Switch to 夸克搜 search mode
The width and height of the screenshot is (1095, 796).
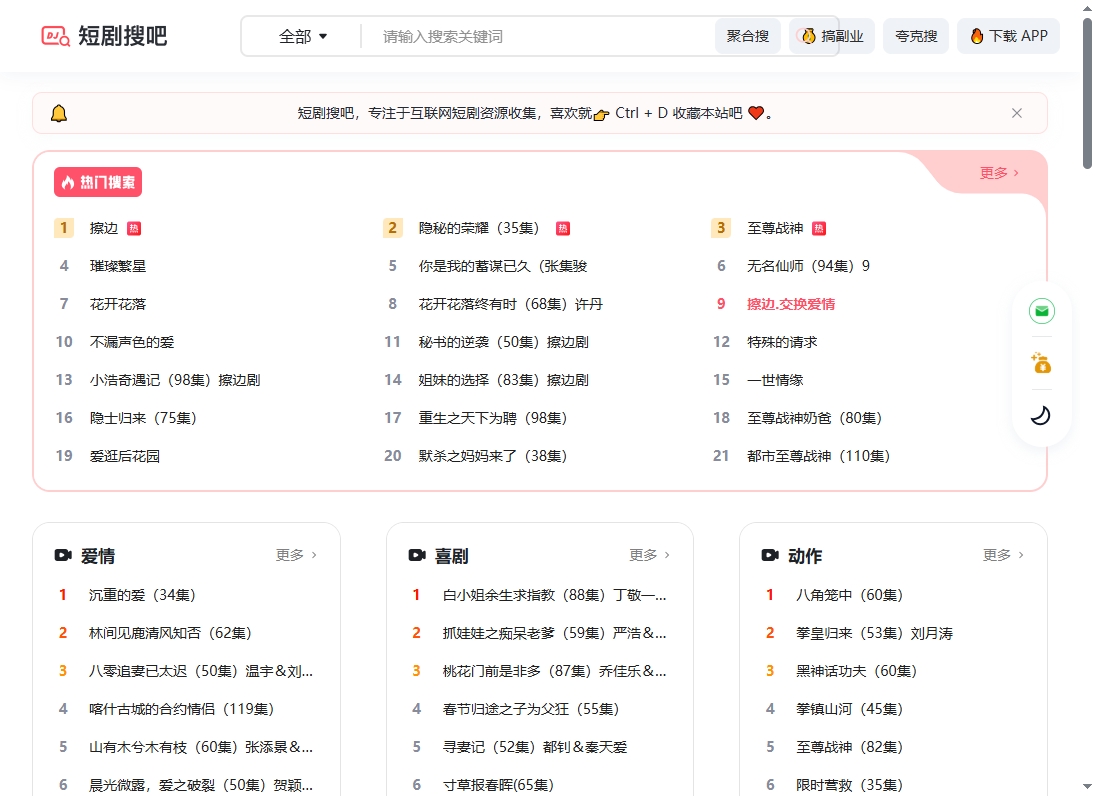point(915,35)
